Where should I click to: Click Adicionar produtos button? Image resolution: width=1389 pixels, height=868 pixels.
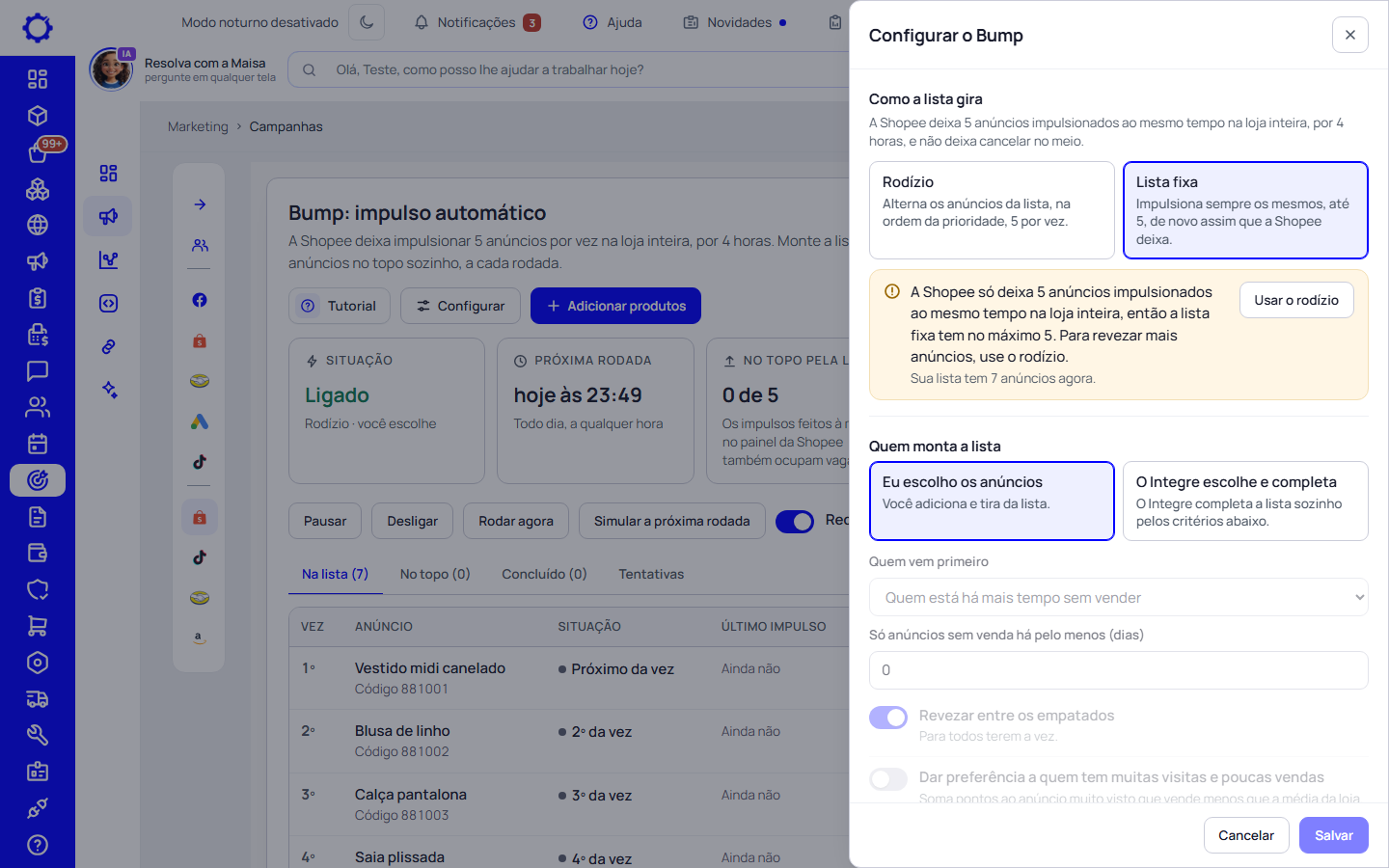615,306
